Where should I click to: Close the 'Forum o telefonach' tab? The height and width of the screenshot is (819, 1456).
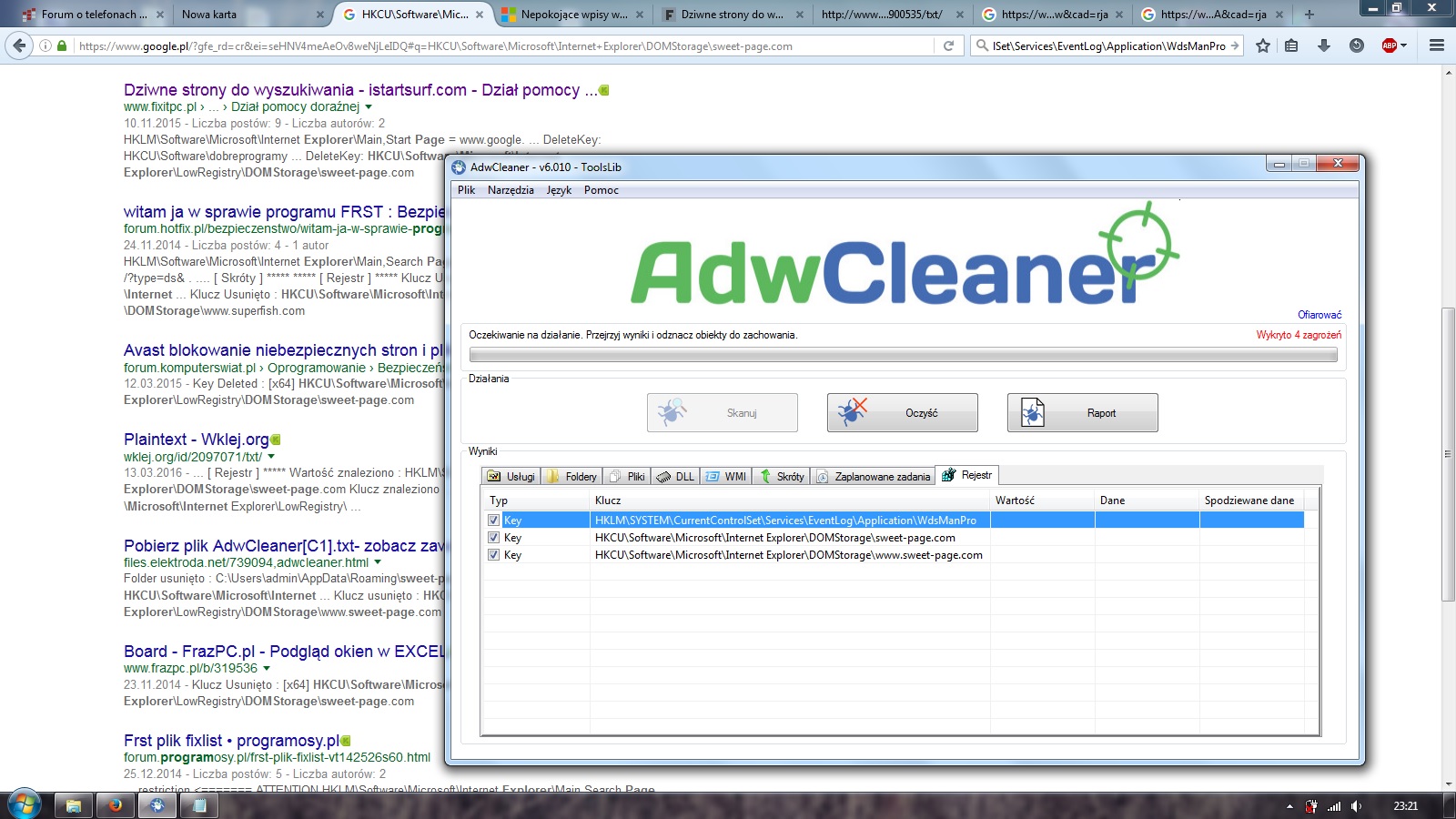[159, 15]
